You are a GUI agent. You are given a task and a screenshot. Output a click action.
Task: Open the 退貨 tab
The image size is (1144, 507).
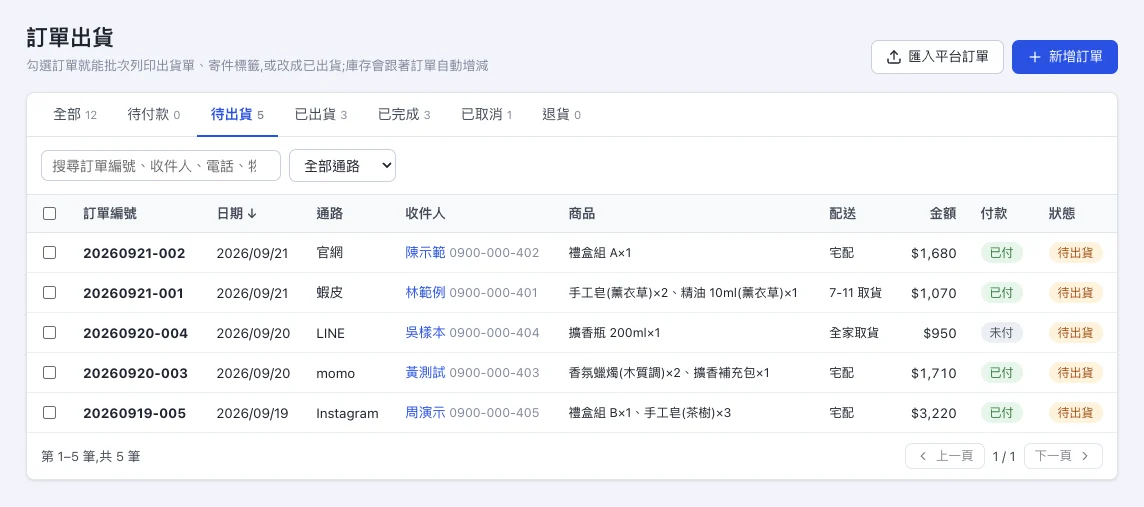click(561, 115)
